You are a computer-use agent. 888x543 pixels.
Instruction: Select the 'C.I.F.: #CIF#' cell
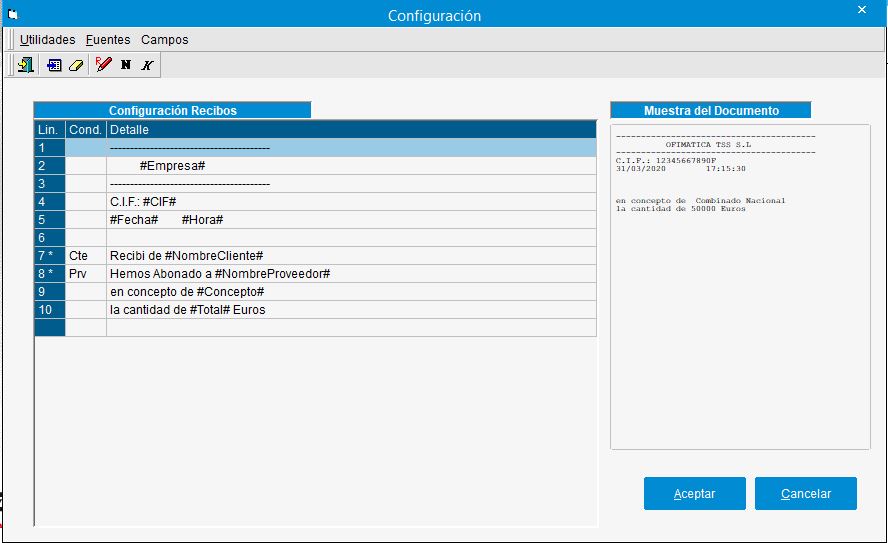point(351,202)
